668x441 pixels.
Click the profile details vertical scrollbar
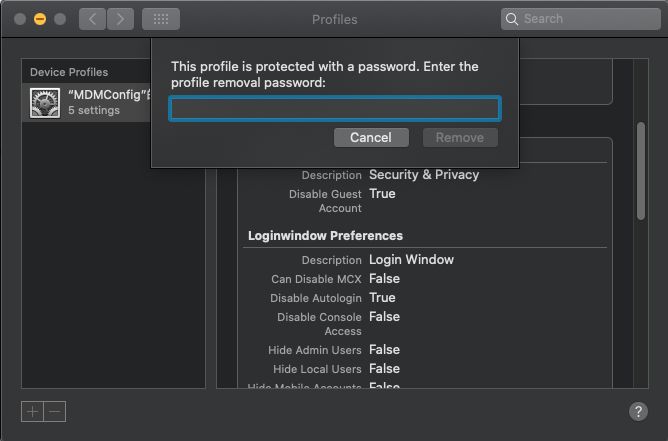pos(641,170)
